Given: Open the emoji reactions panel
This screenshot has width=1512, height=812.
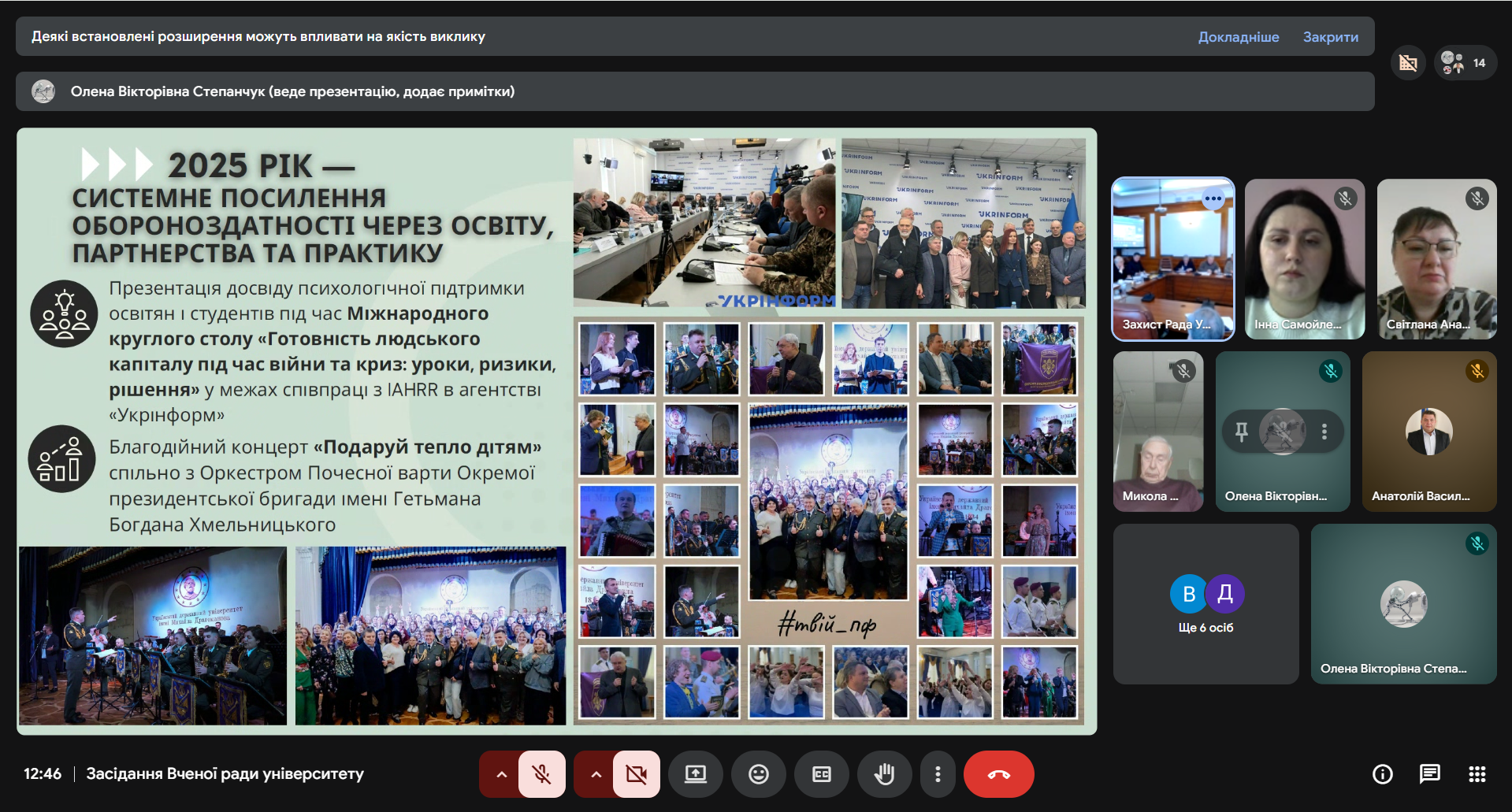Looking at the screenshot, I should 759,774.
